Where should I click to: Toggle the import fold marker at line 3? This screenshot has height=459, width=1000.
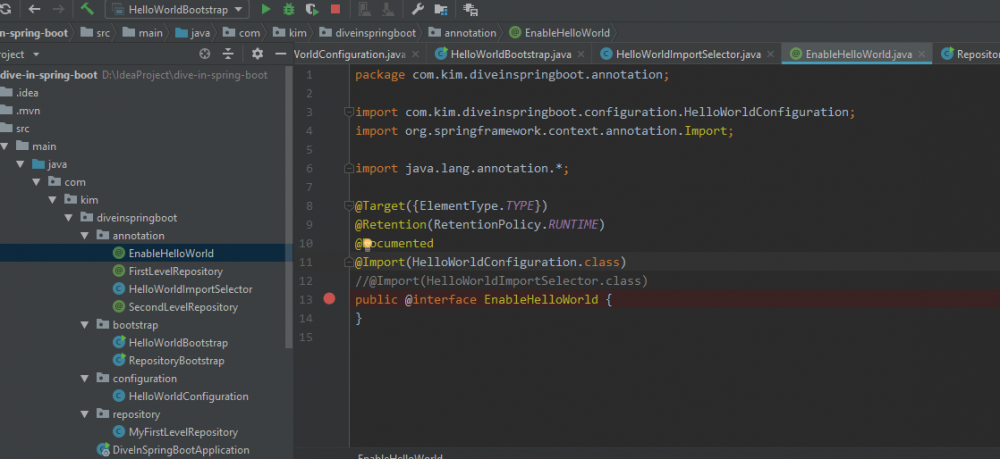(347, 112)
